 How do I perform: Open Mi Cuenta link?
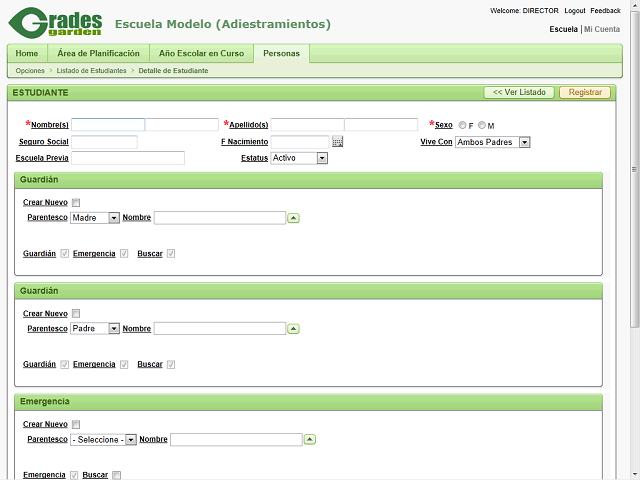pos(602,29)
